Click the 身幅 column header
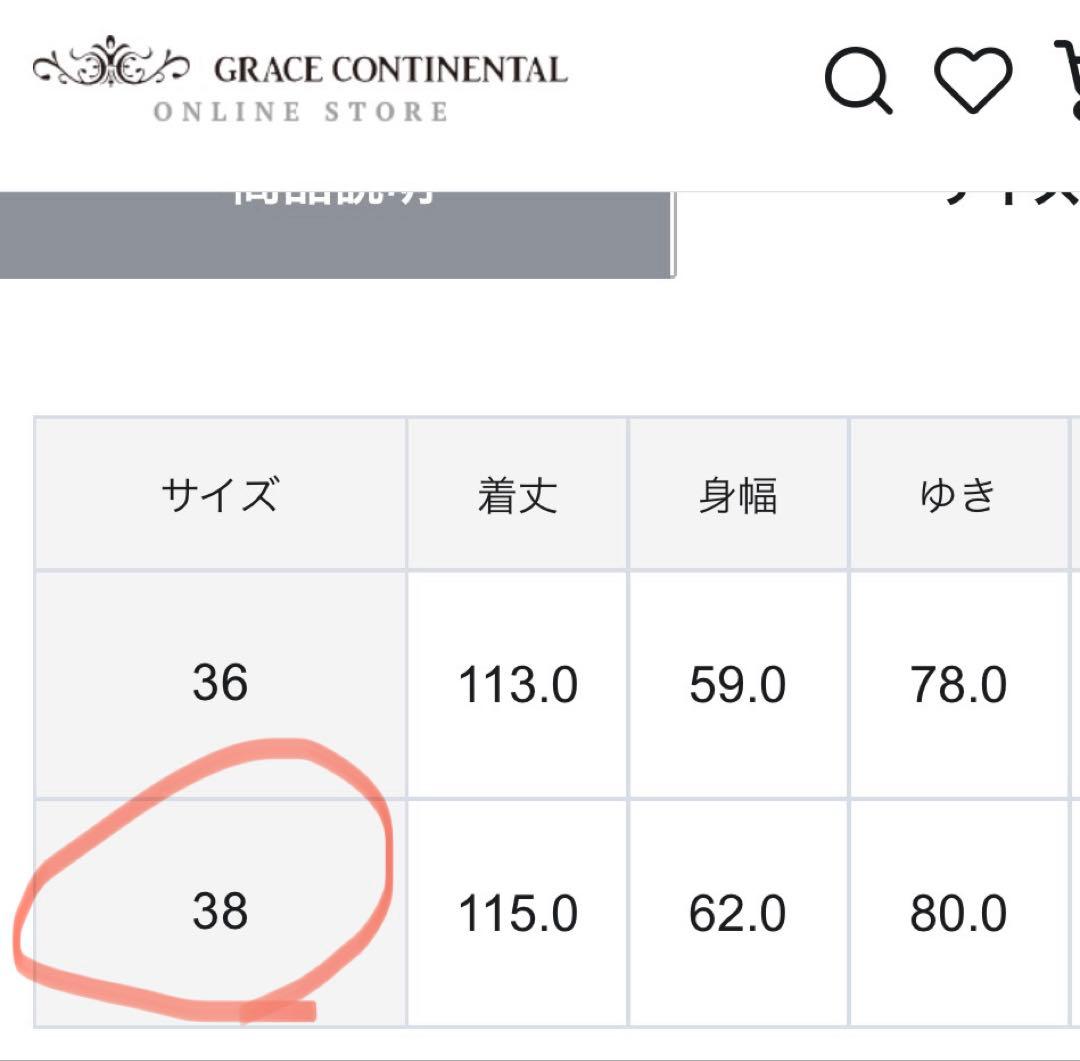 point(738,492)
